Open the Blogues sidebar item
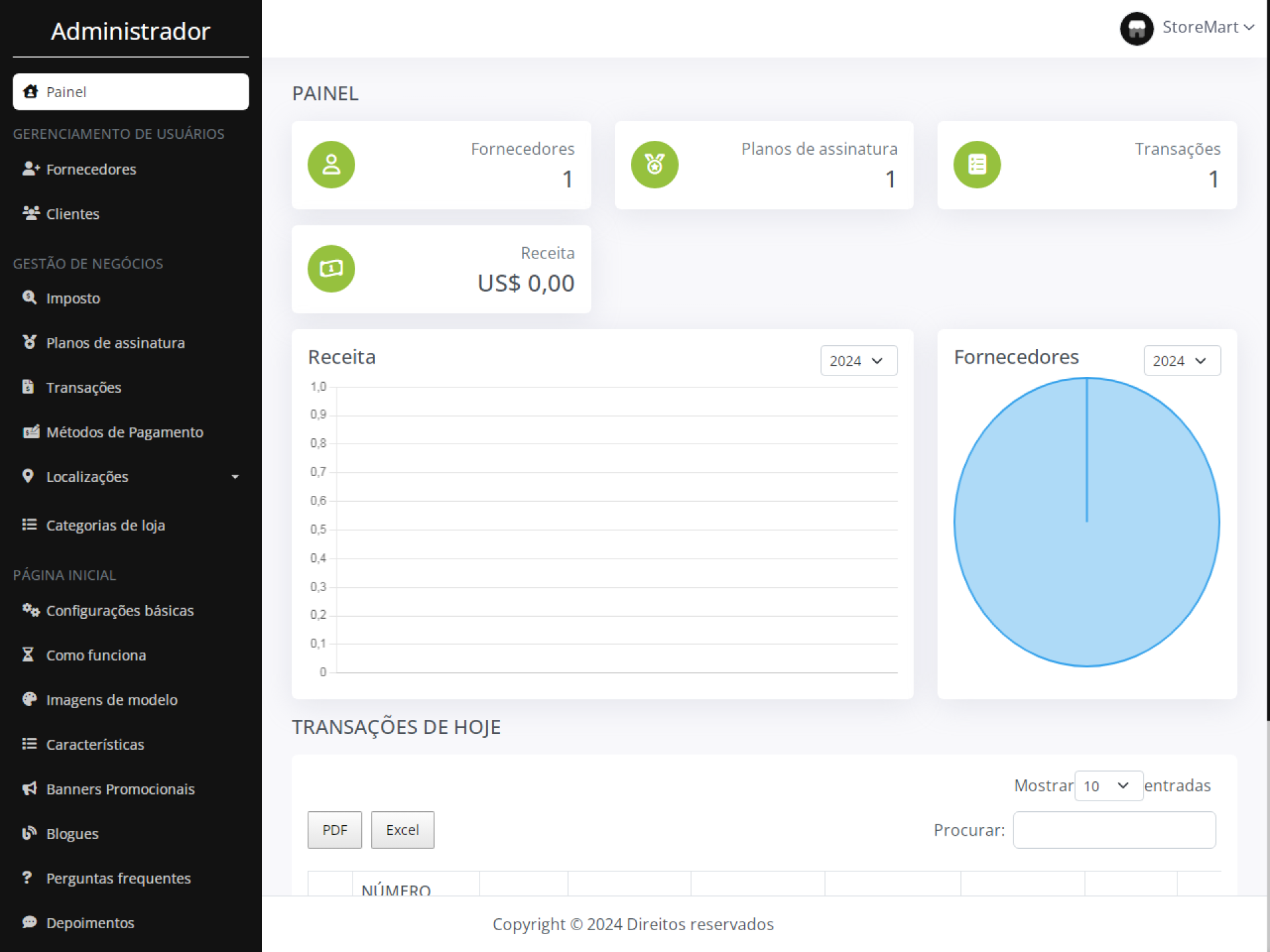Screen dimensions: 1270x952 (72, 834)
